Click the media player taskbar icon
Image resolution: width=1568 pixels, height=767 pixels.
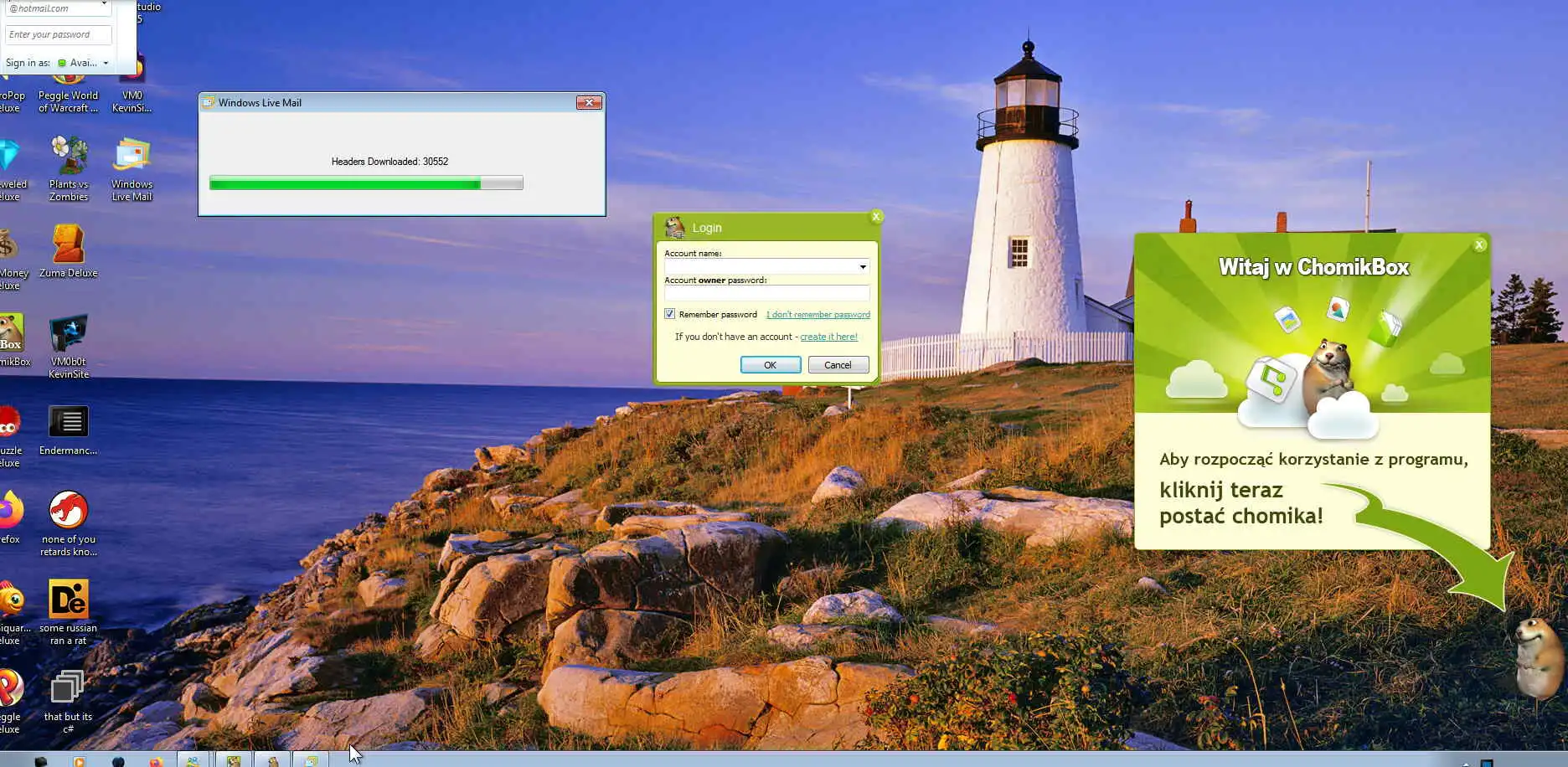point(79,760)
